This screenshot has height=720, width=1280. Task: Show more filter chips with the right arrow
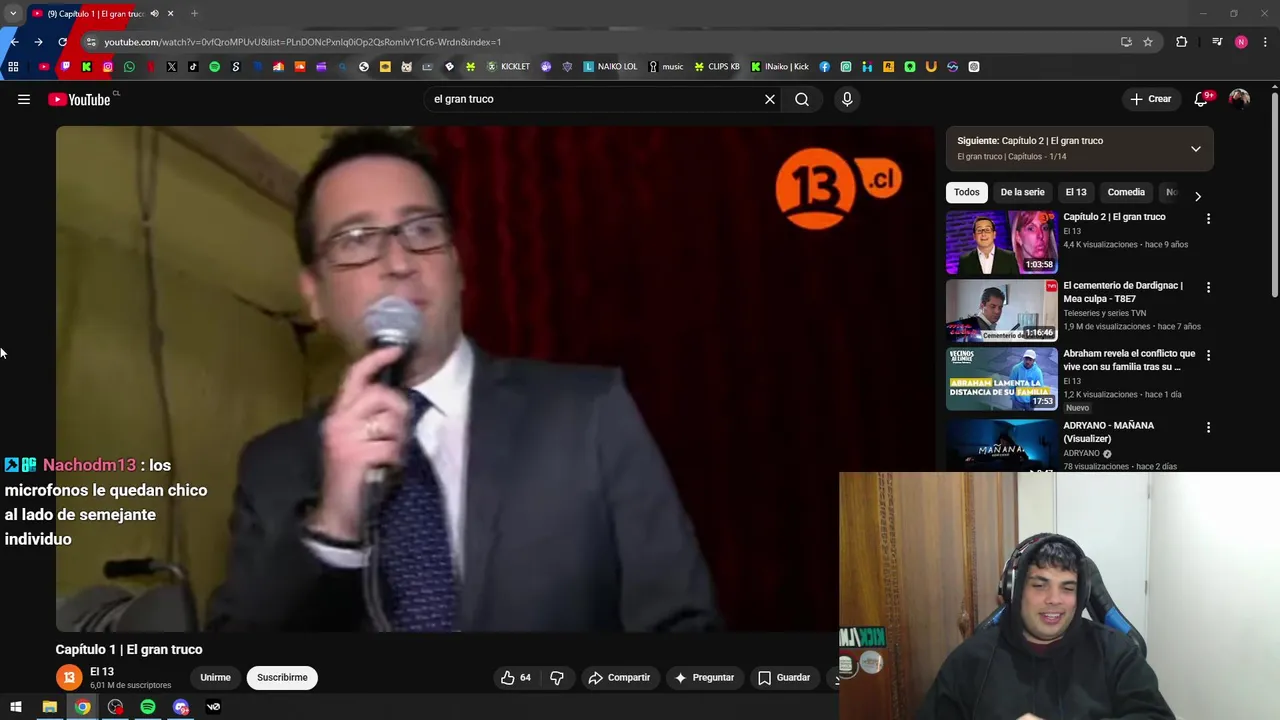pyautogui.click(x=1198, y=196)
